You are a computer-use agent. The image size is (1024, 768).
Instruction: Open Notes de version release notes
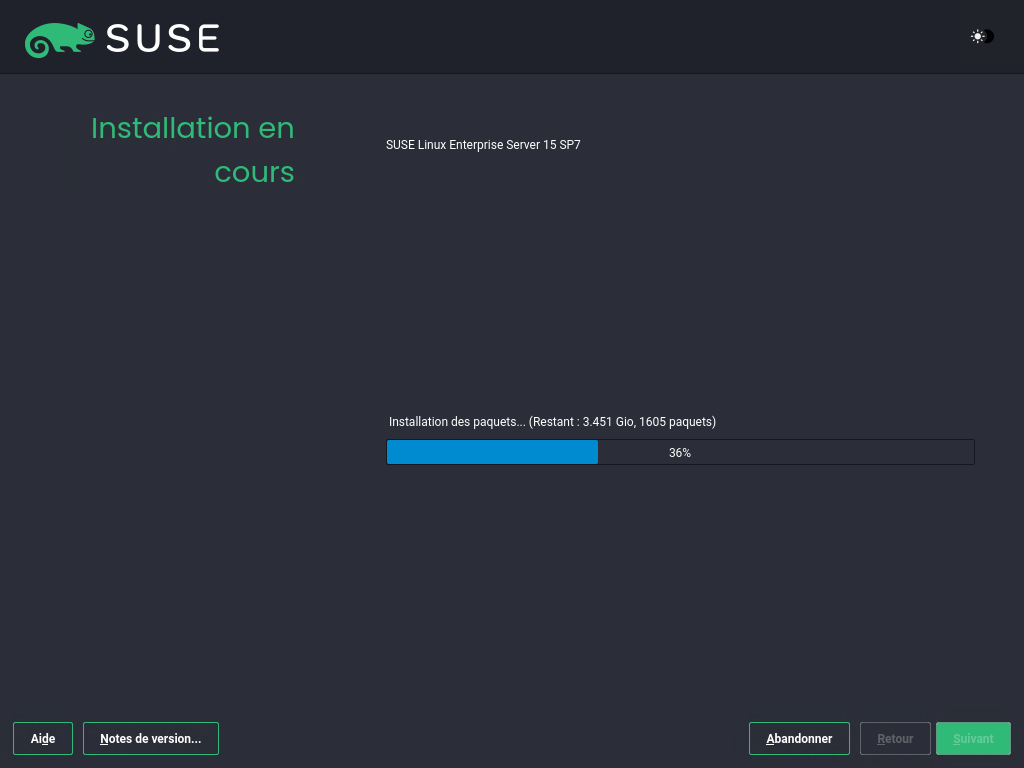(151, 739)
